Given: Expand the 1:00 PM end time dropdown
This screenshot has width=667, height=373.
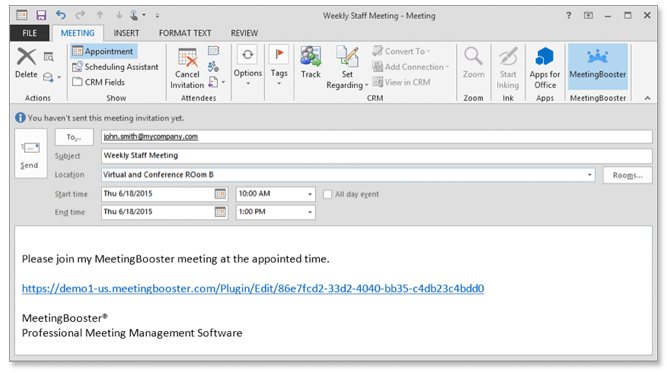Looking at the screenshot, I should click(310, 212).
